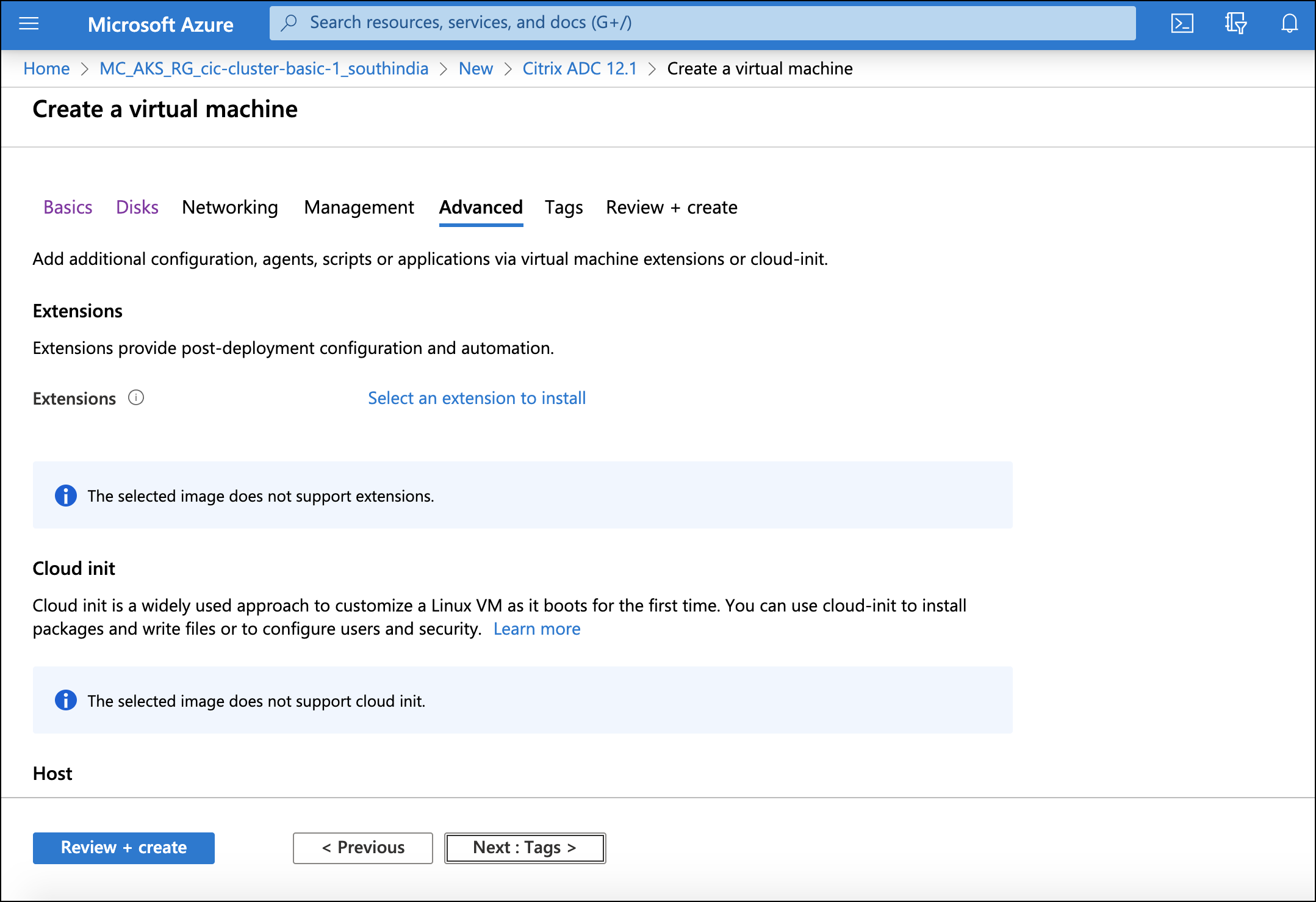Click the Azure portal menu hamburger icon
The image size is (1316, 902).
pyautogui.click(x=28, y=22)
